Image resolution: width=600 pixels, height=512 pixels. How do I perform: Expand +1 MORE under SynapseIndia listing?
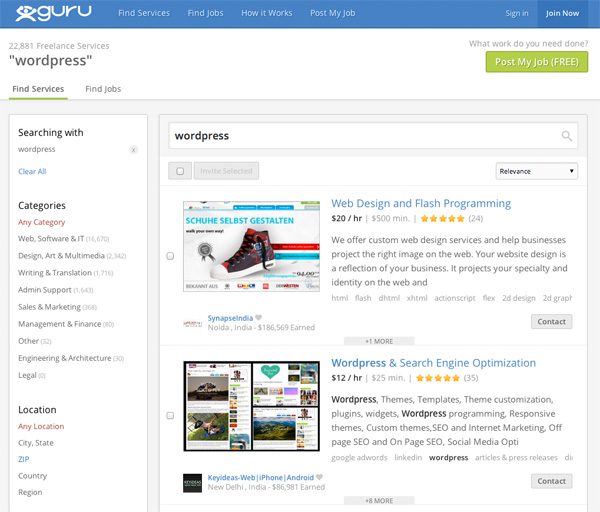379,341
